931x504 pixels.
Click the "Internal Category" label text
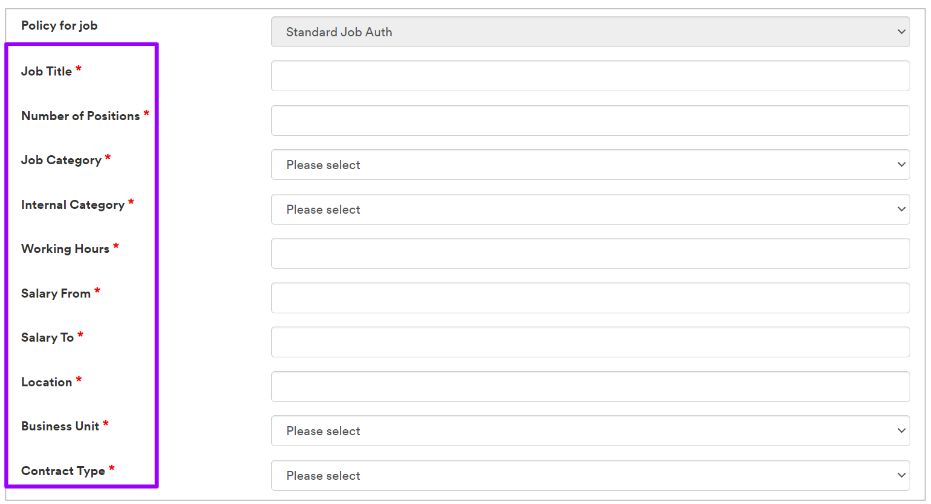point(73,205)
